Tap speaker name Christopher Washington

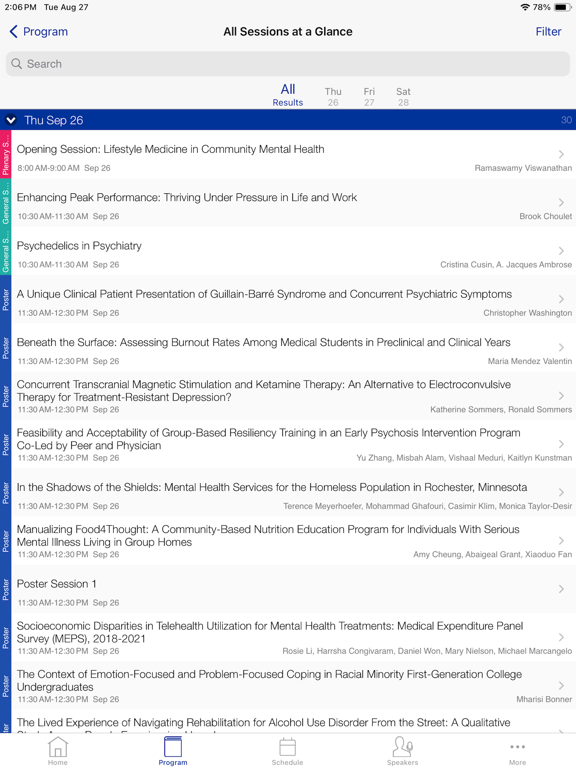pos(528,313)
